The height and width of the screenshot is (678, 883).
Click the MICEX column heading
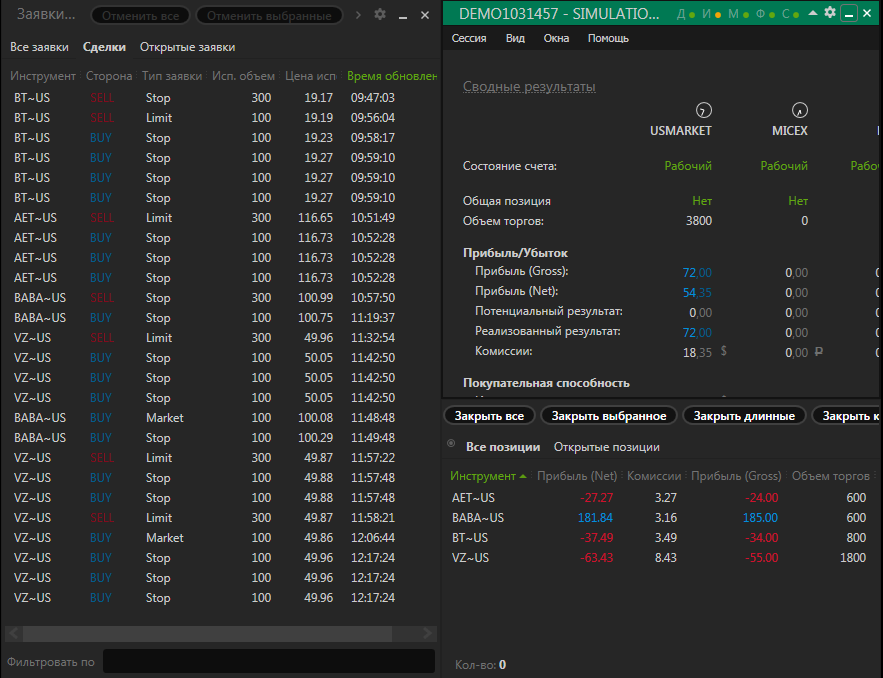790,131
